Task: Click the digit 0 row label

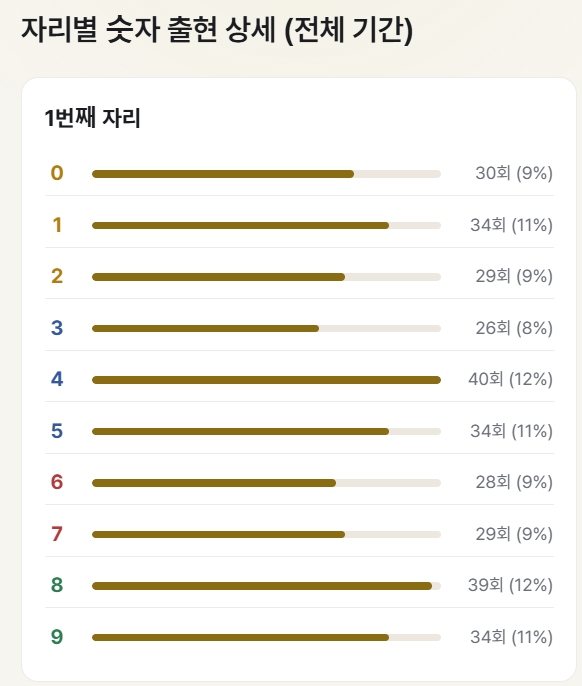Action: (57, 173)
